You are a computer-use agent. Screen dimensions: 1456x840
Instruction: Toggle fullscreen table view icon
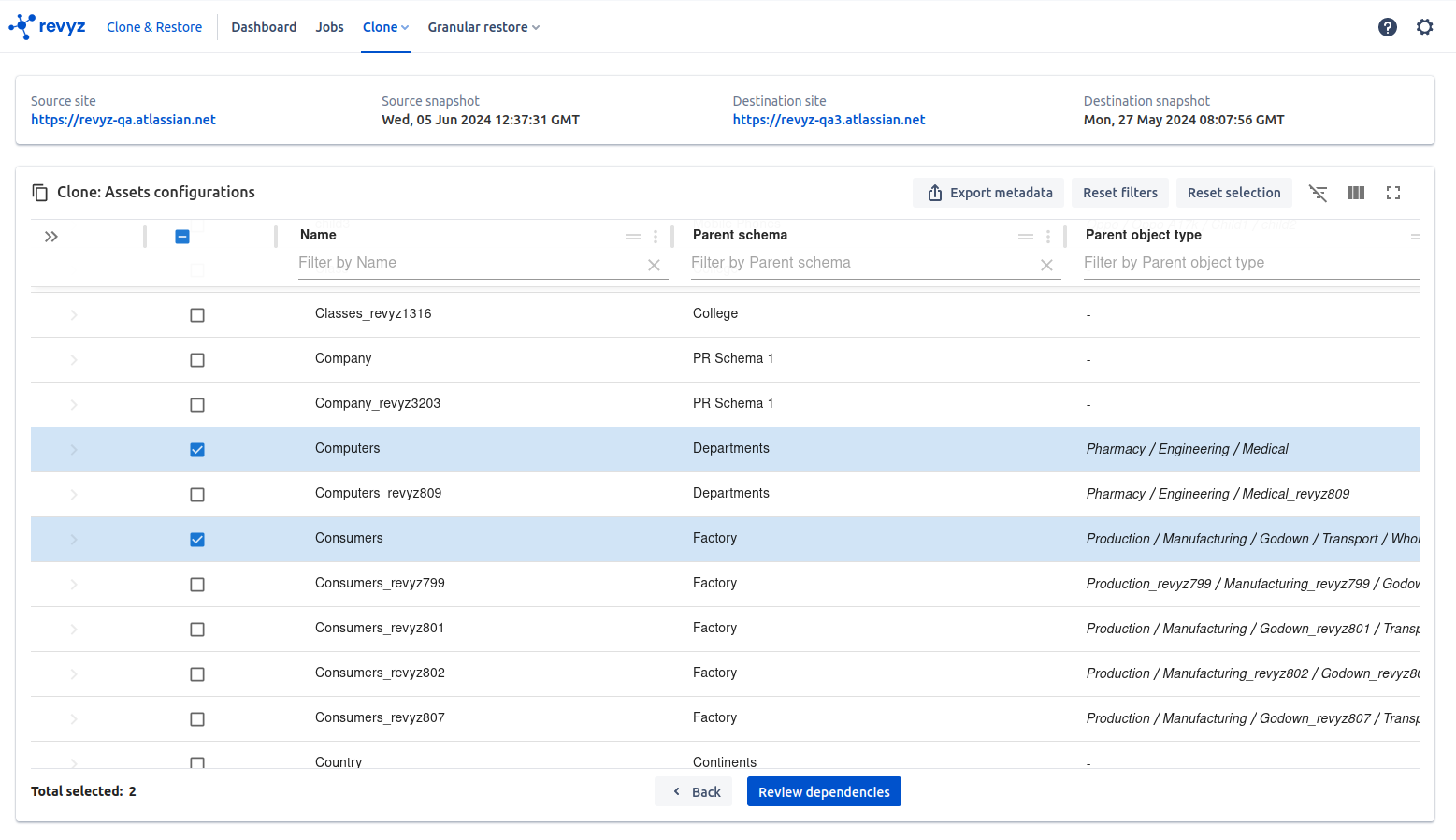click(1393, 193)
